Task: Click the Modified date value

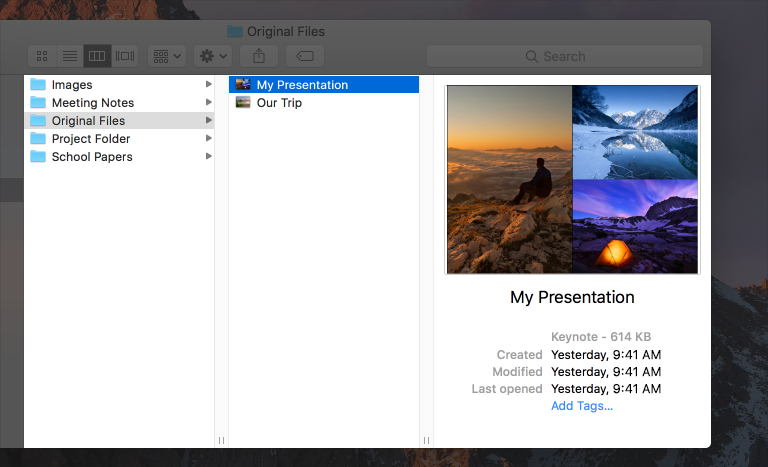Action: tap(606, 371)
